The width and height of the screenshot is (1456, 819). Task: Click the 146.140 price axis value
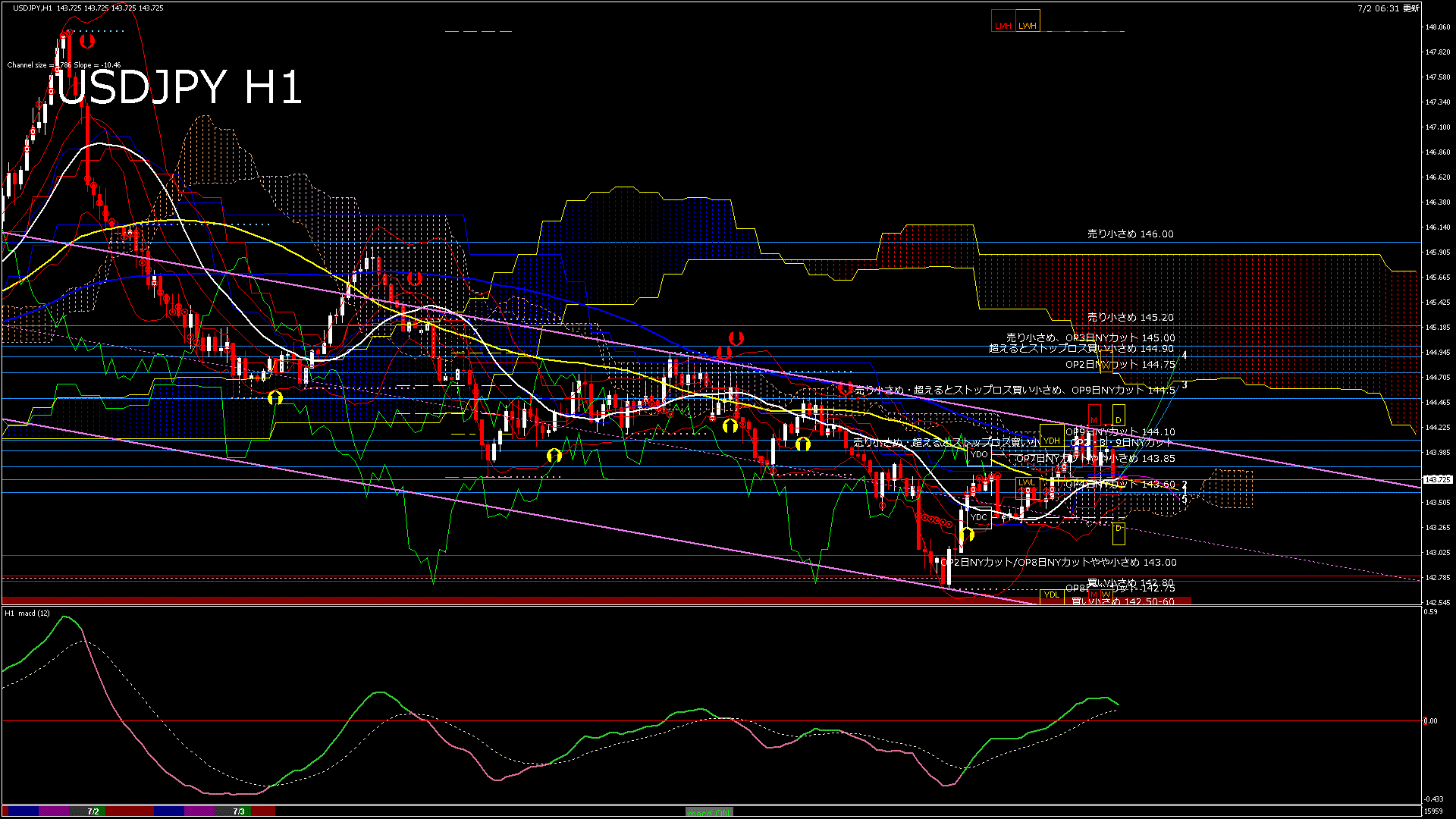tap(1438, 227)
